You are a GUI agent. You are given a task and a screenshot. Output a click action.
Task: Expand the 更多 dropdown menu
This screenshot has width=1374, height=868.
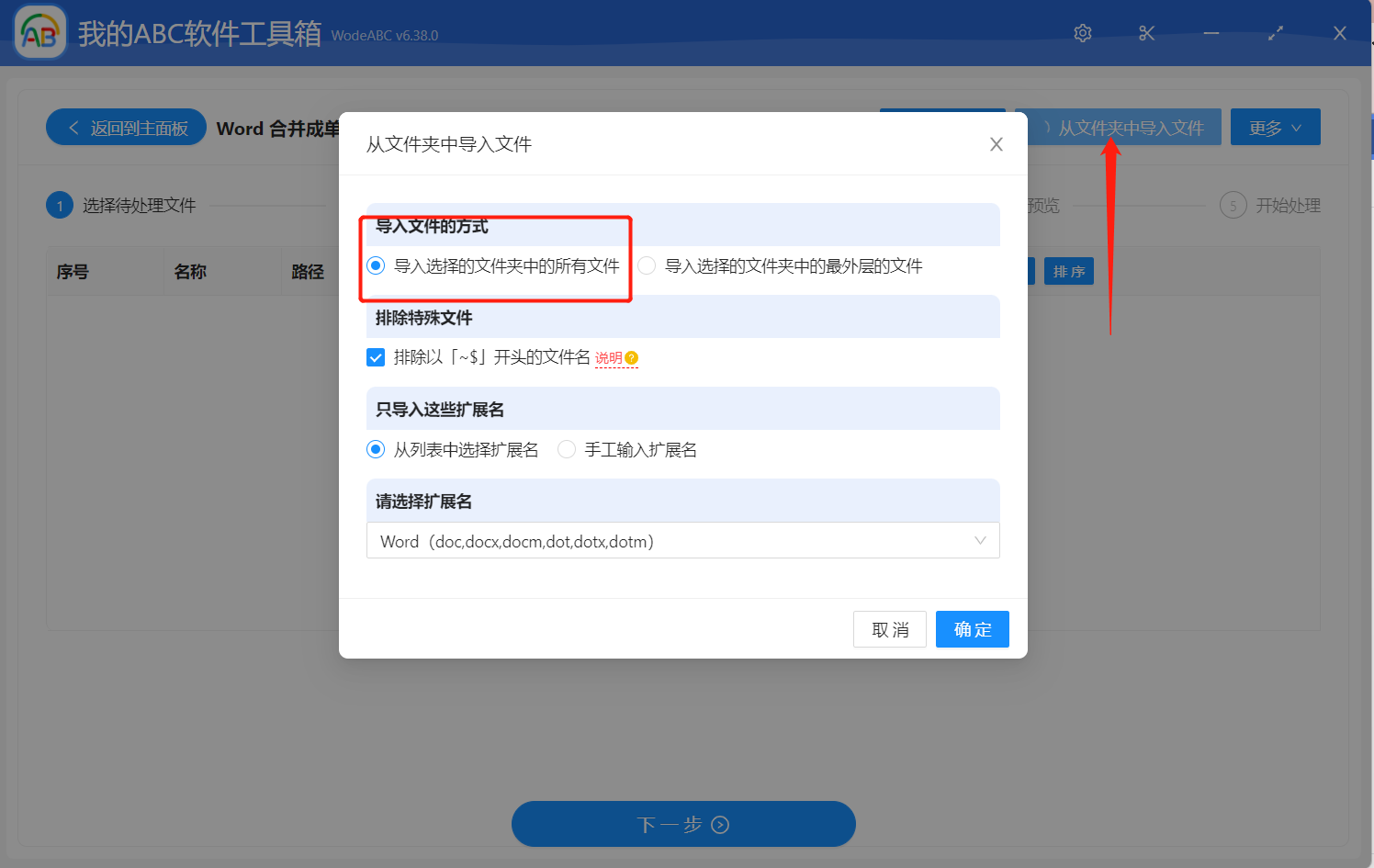point(1275,127)
